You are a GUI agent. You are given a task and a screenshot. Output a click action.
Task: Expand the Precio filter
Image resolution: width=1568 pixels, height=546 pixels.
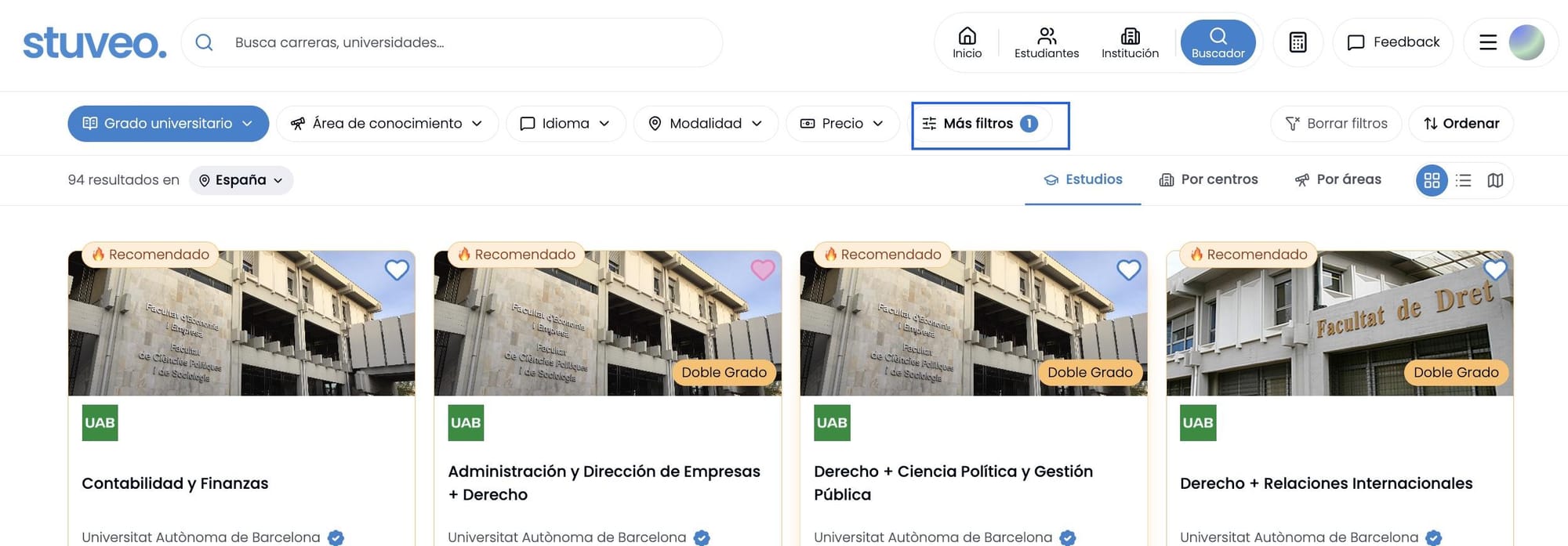tap(842, 124)
